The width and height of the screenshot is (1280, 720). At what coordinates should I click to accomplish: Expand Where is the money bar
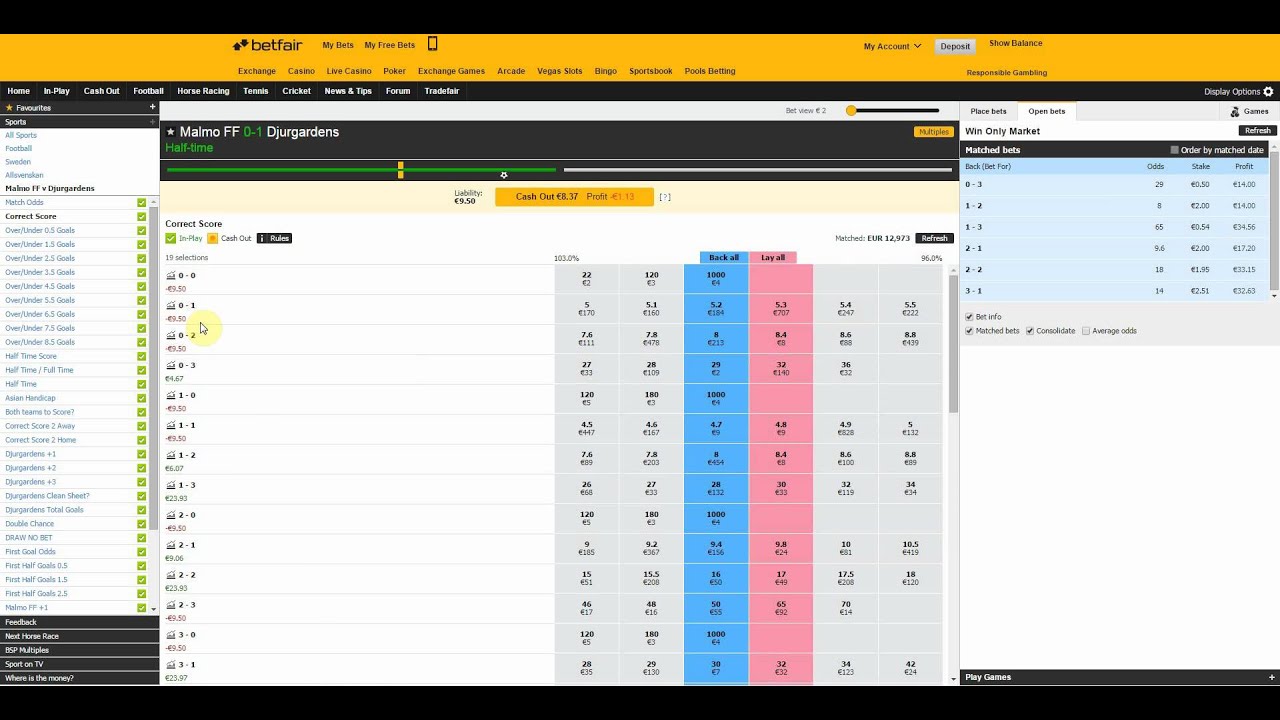[x=79, y=678]
